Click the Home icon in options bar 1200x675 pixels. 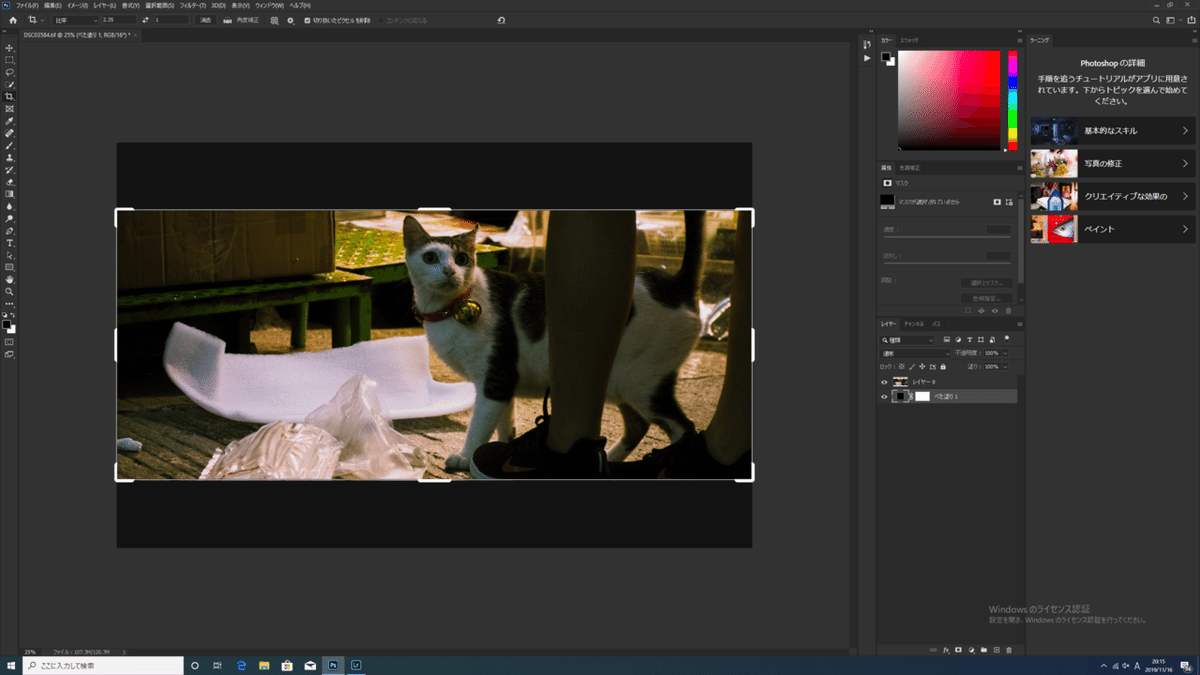point(13,20)
